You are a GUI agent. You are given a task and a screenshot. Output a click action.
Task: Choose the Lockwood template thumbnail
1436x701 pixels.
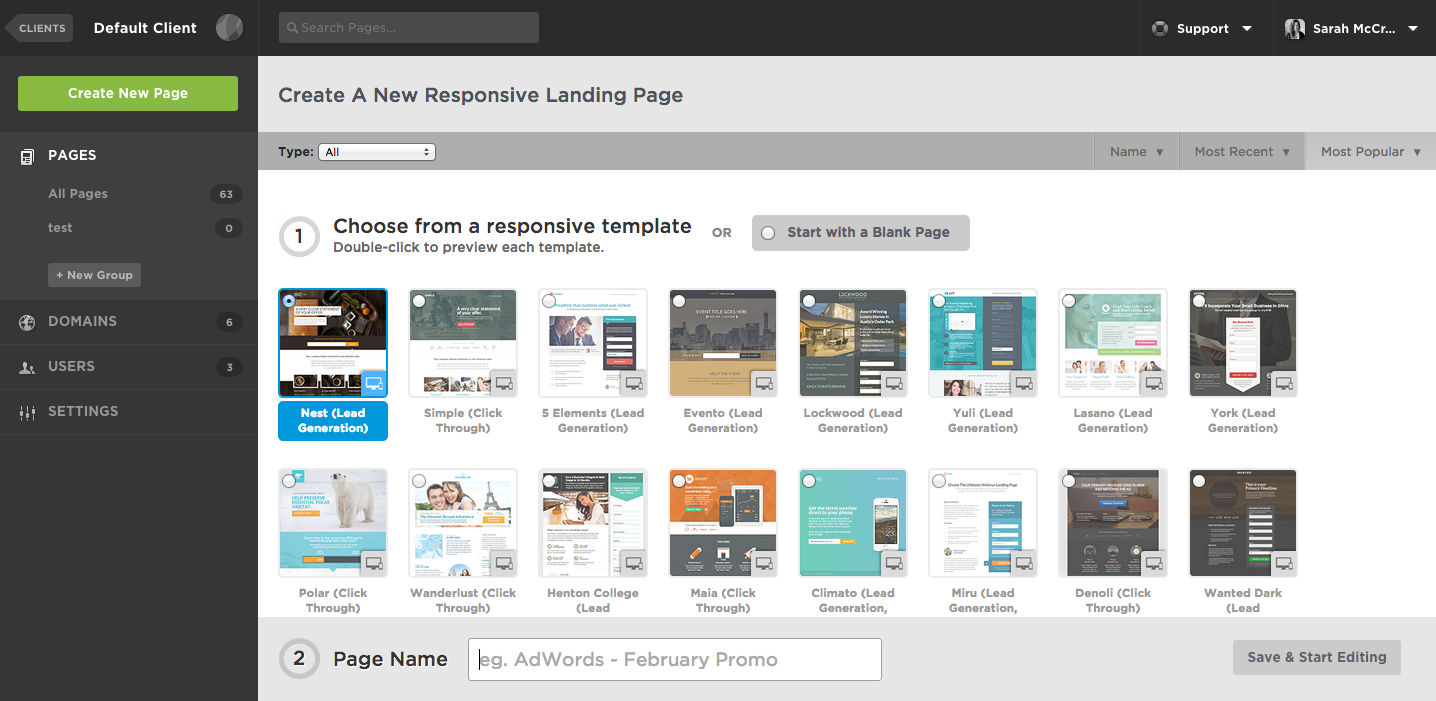[853, 343]
